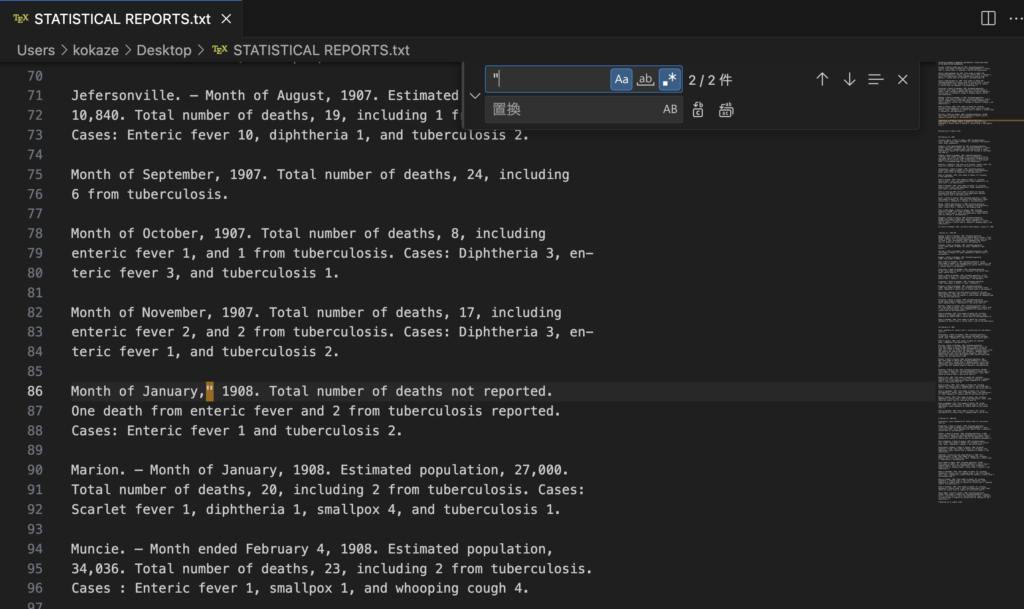Click the Desktop breadcrumb

[x=164, y=50]
